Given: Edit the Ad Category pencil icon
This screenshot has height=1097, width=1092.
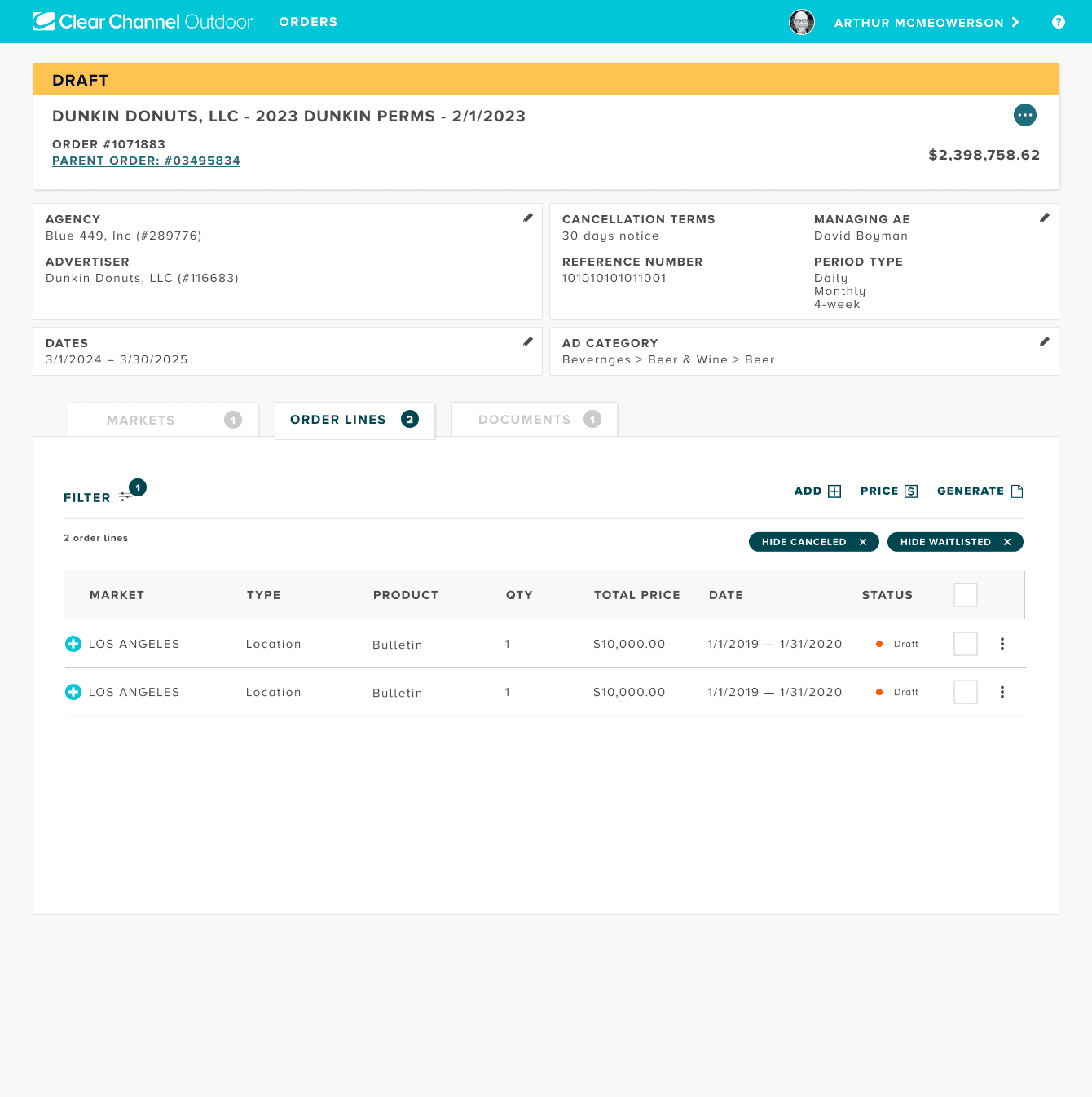Looking at the screenshot, I should coord(1045,341).
